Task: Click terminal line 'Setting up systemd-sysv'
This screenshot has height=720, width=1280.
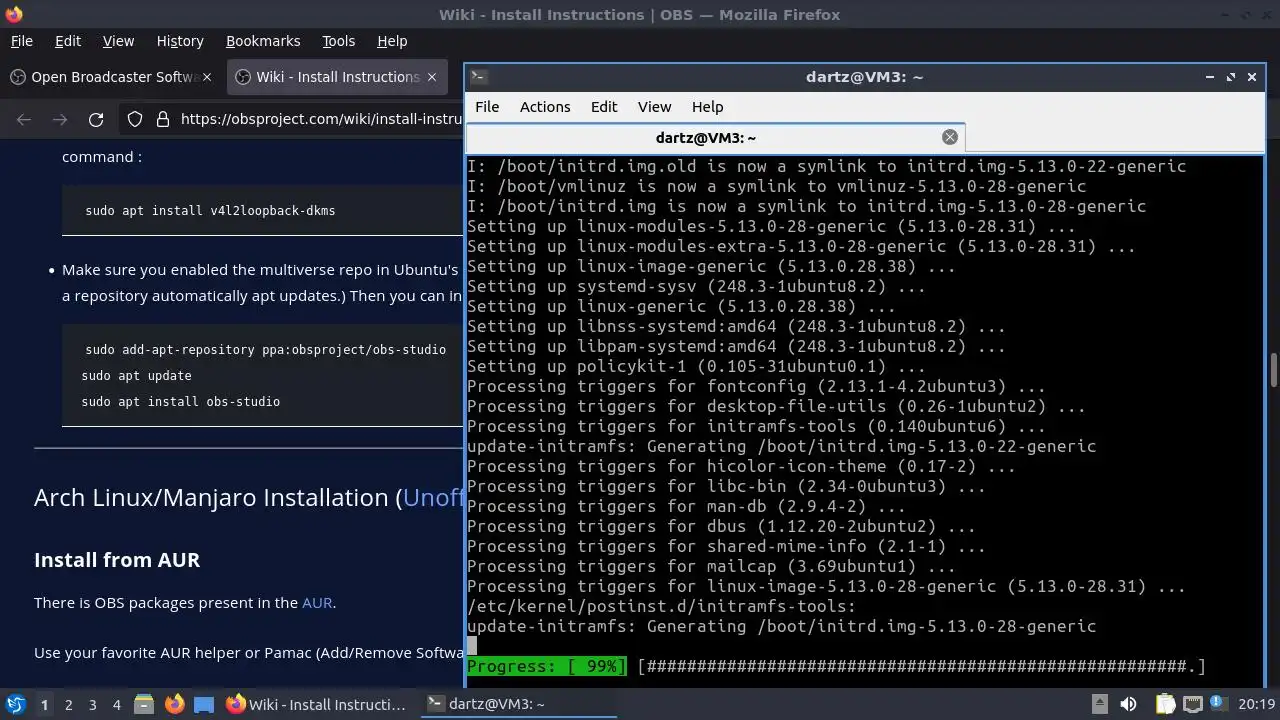Action: [696, 286]
